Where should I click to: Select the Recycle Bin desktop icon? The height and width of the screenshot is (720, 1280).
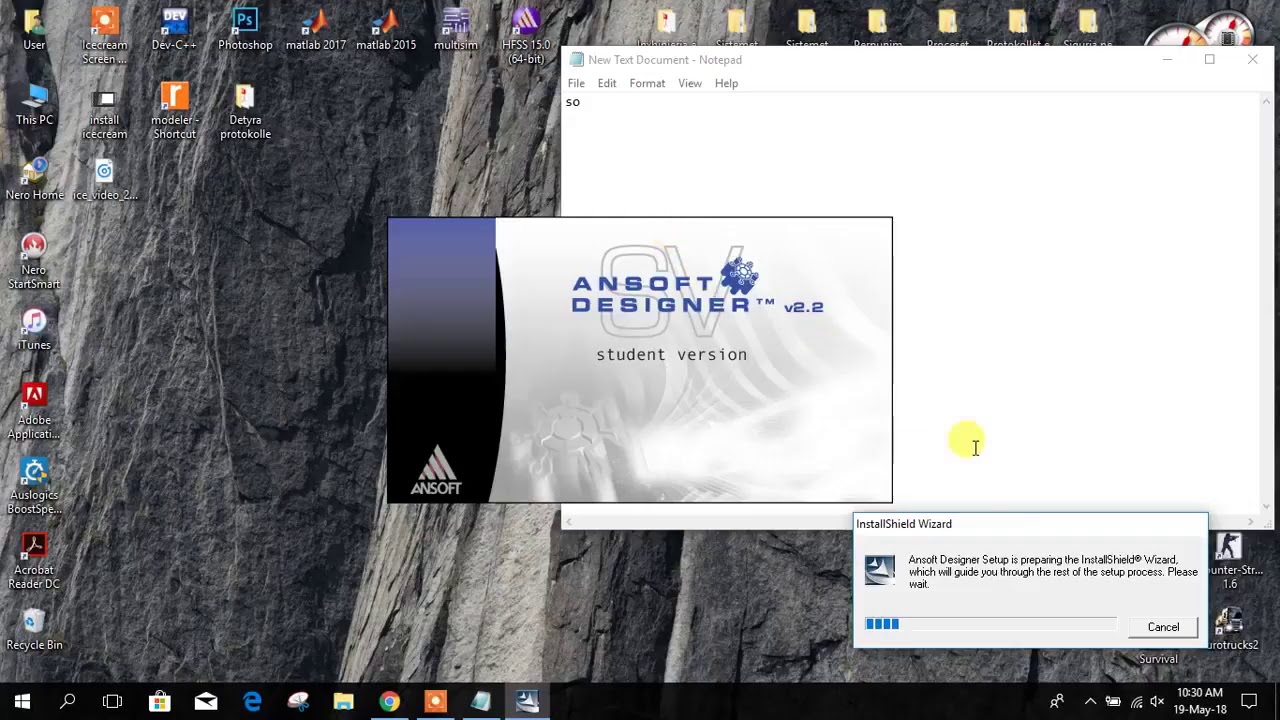34,630
